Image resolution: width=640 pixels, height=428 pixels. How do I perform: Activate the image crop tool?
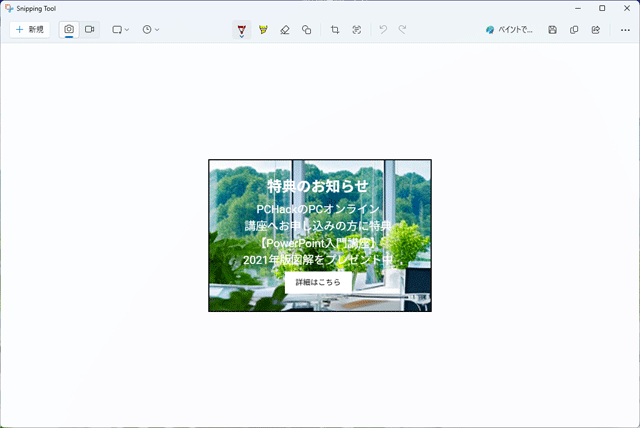click(335, 30)
